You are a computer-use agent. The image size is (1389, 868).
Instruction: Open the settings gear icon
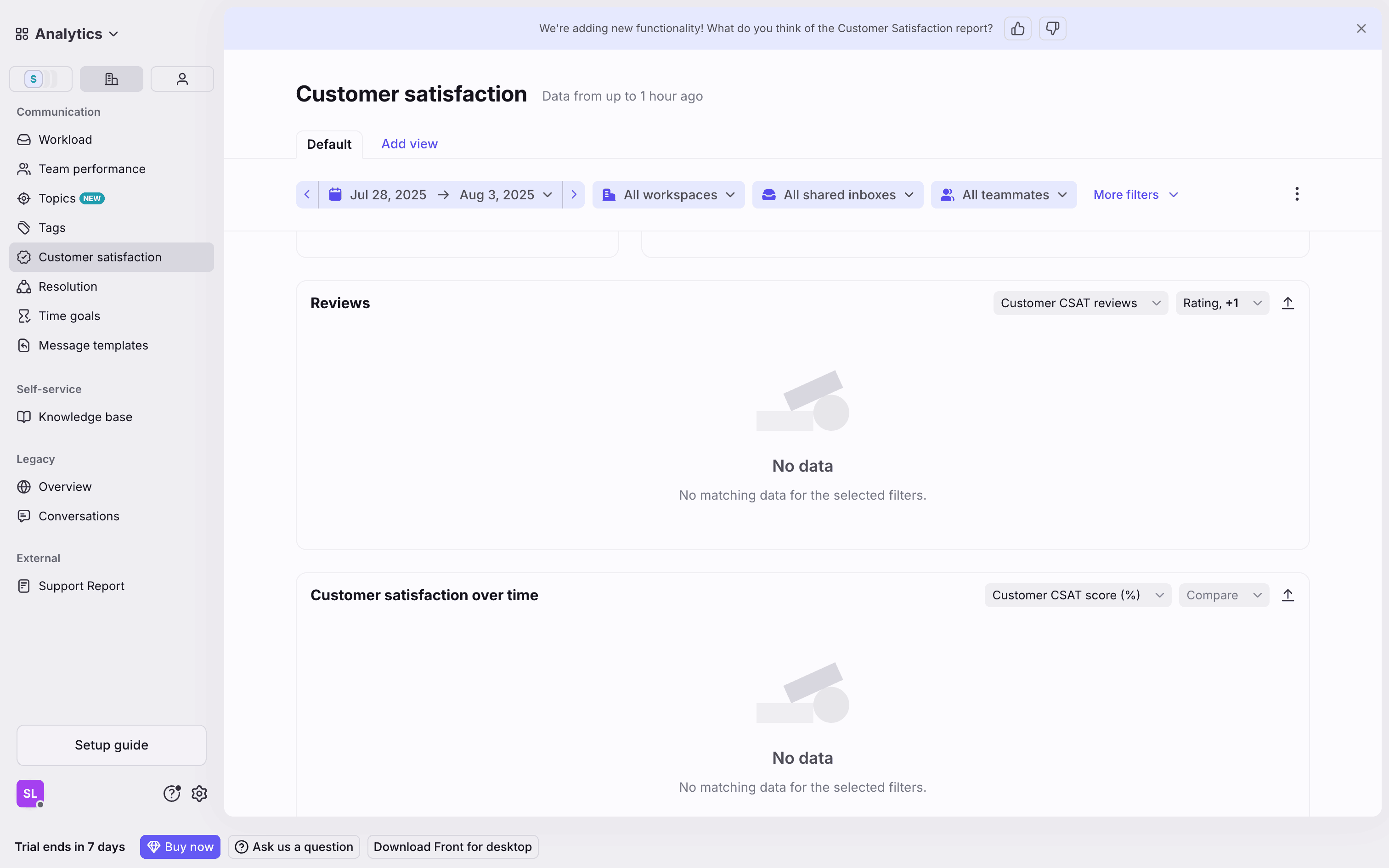[199, 794]
